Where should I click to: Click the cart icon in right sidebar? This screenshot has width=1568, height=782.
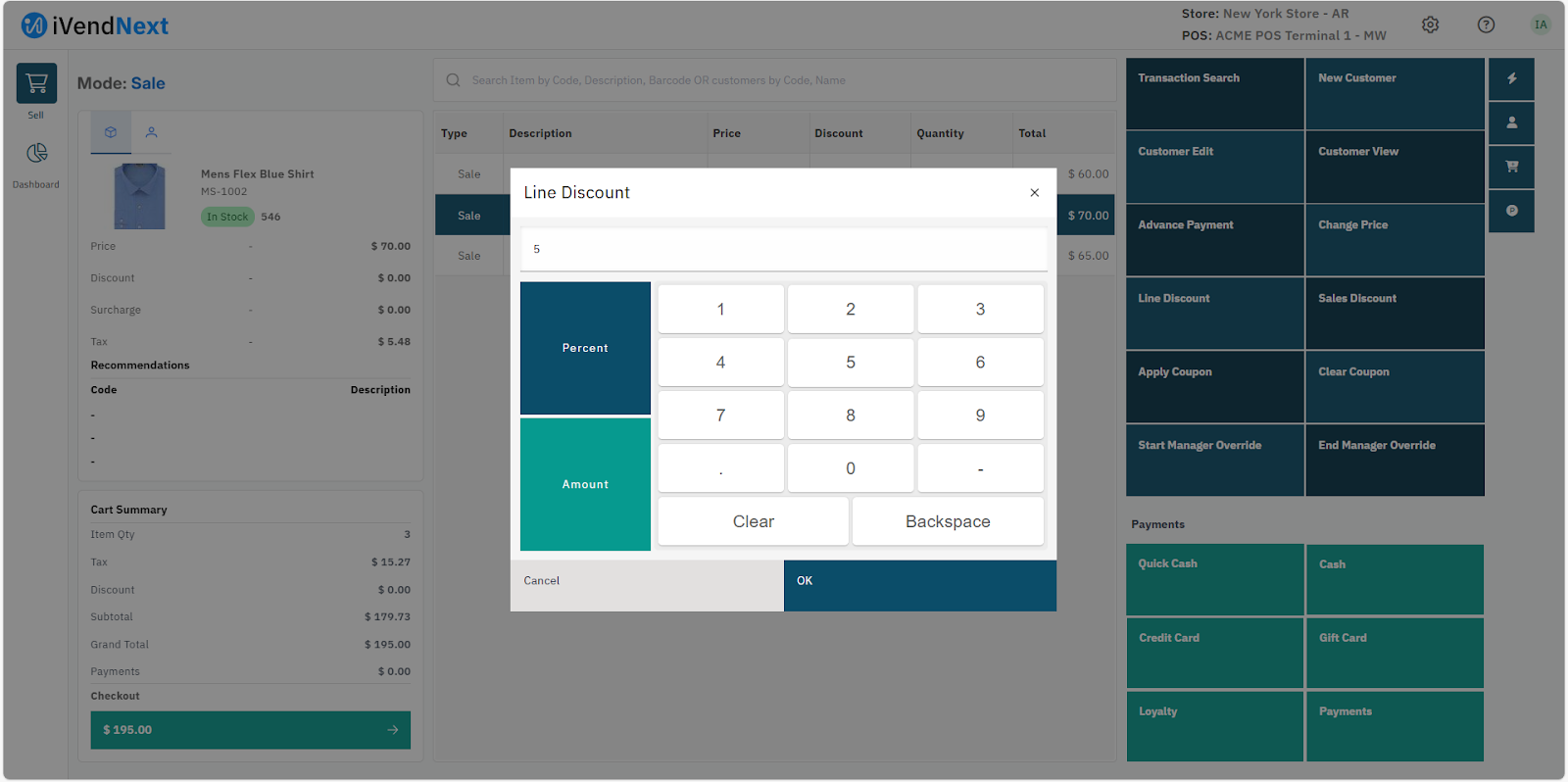tap(1511, 167)
